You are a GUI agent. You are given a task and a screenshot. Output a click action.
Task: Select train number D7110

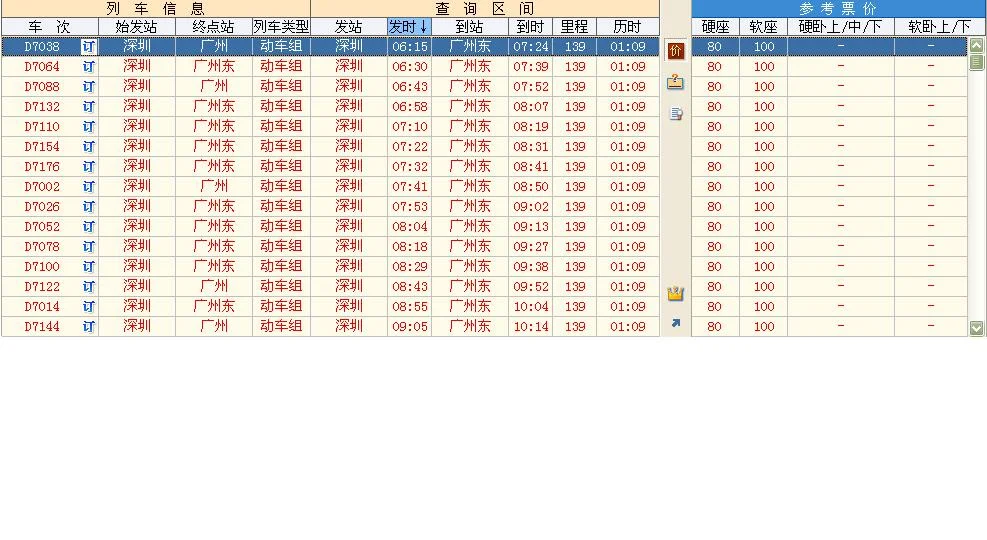click(x=42, y=127)
